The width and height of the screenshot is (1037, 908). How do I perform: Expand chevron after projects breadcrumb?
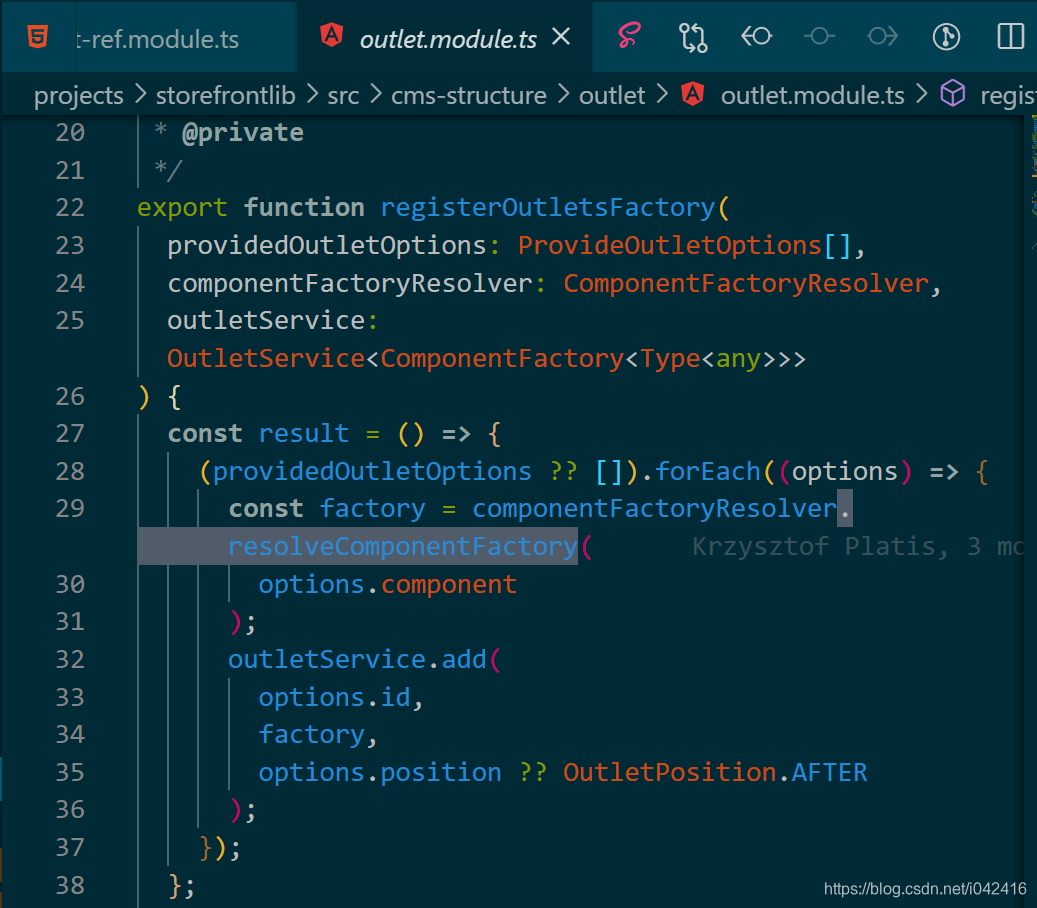click(x=140, y=95)
